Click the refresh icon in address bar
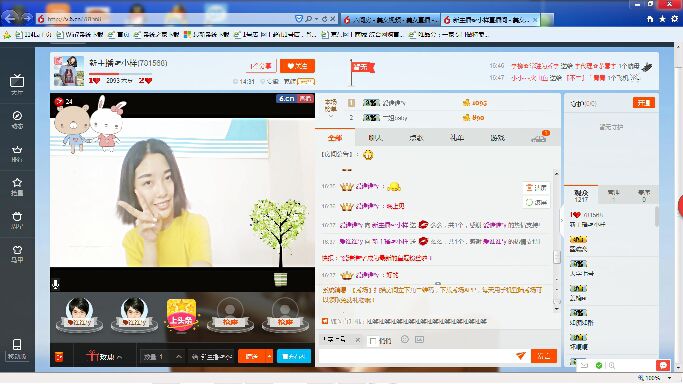The width and height of the screenshot is (683, 384). tap(325, 19)
